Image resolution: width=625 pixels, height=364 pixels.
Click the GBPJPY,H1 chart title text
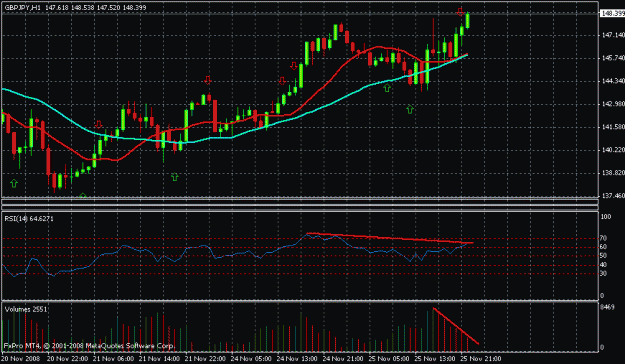(x=22, y=8)
